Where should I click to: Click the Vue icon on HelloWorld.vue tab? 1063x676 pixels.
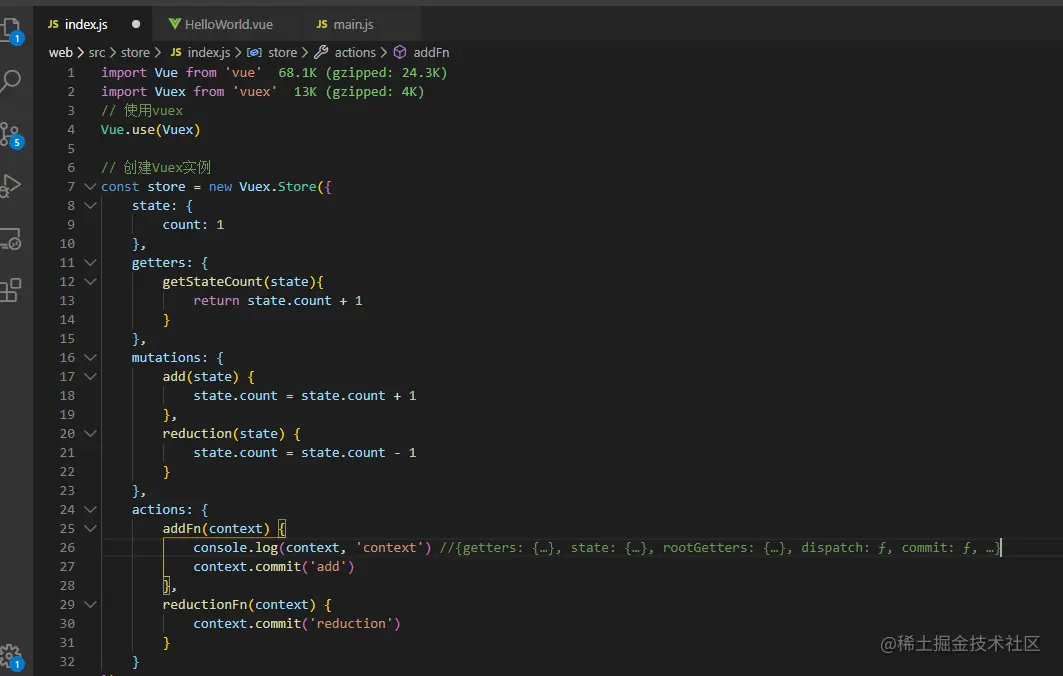tap(174, 24)
